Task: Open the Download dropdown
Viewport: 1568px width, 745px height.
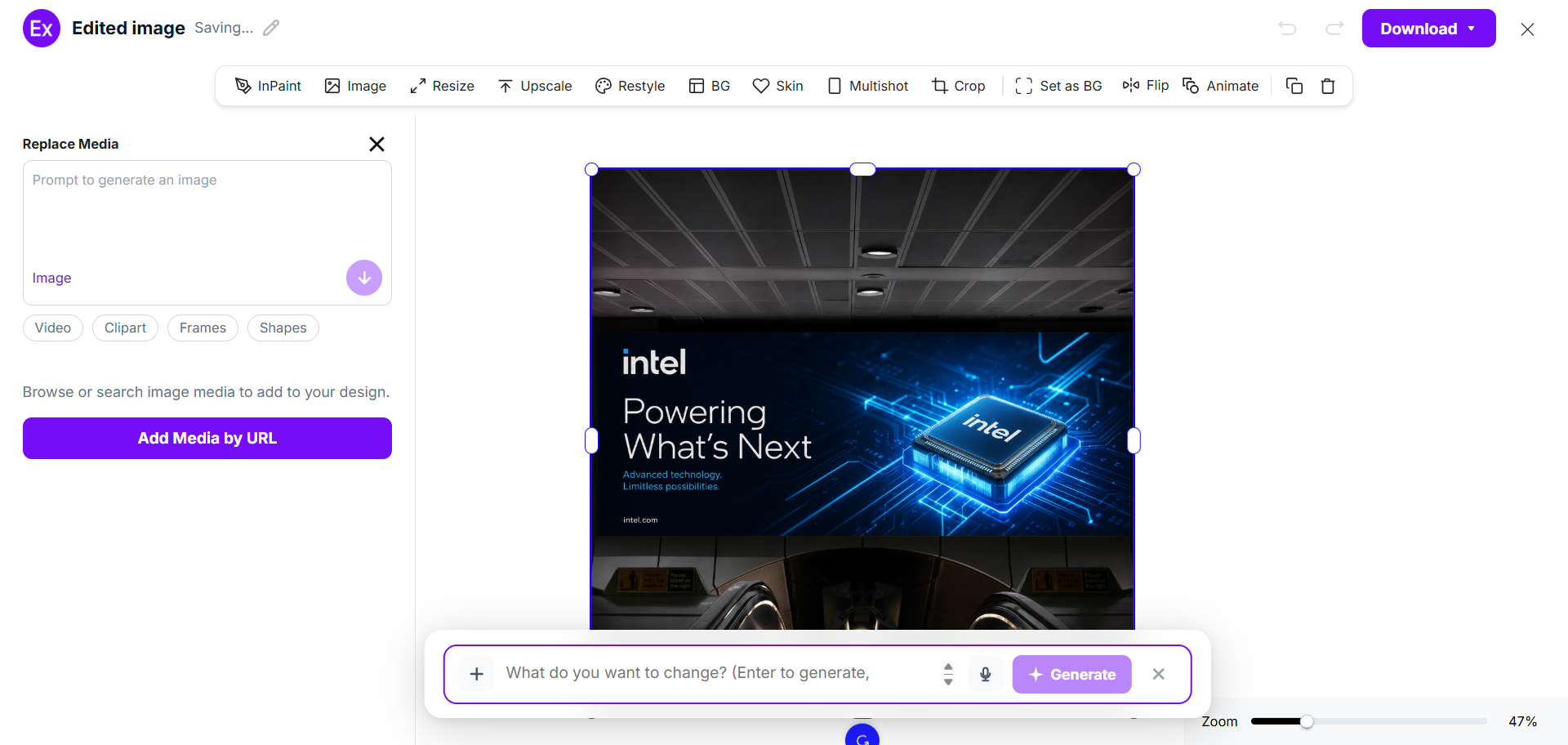Action: point(1429,29)
